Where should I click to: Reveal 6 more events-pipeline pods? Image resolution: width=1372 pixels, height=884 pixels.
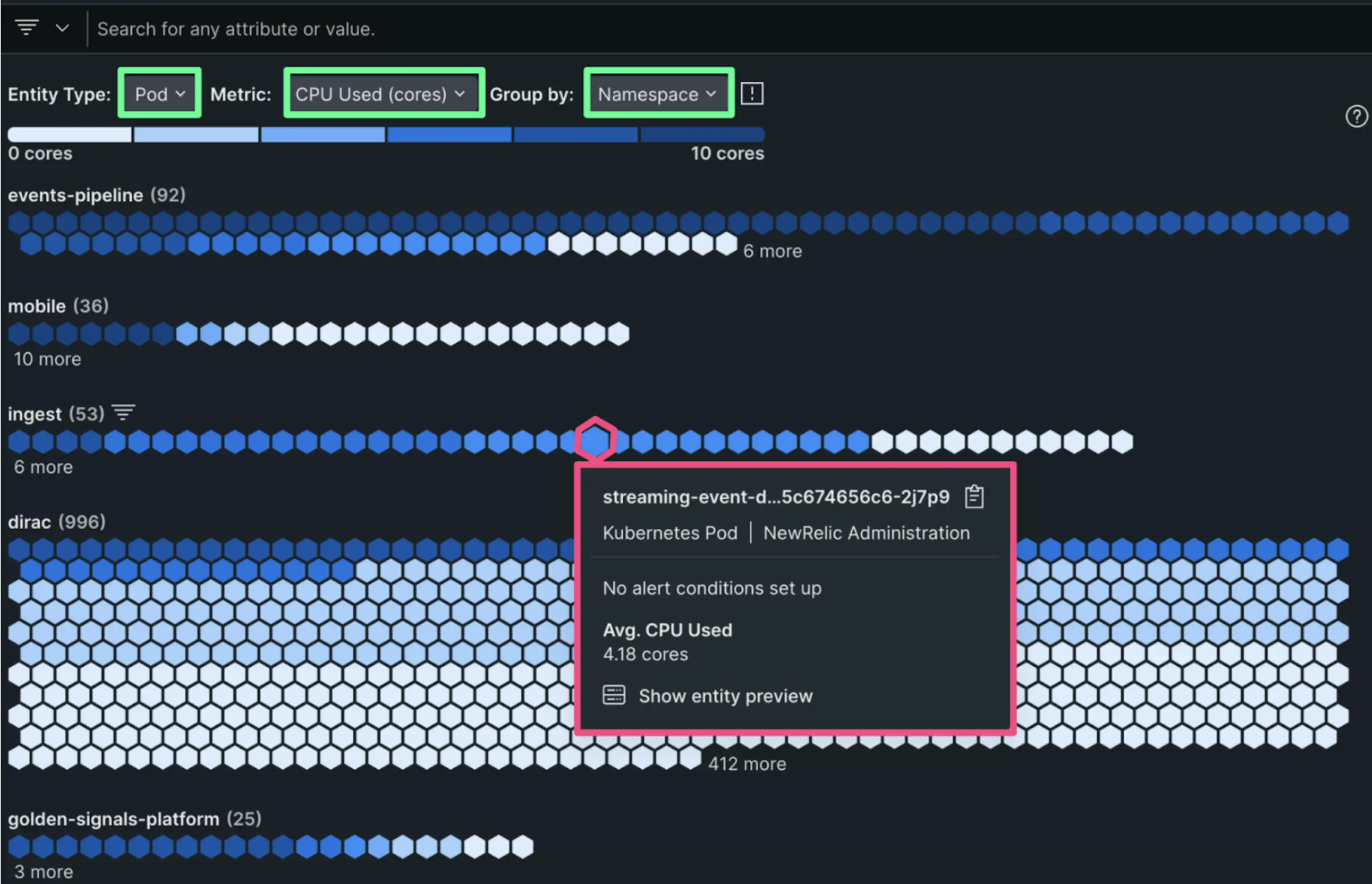coord(772,251)
